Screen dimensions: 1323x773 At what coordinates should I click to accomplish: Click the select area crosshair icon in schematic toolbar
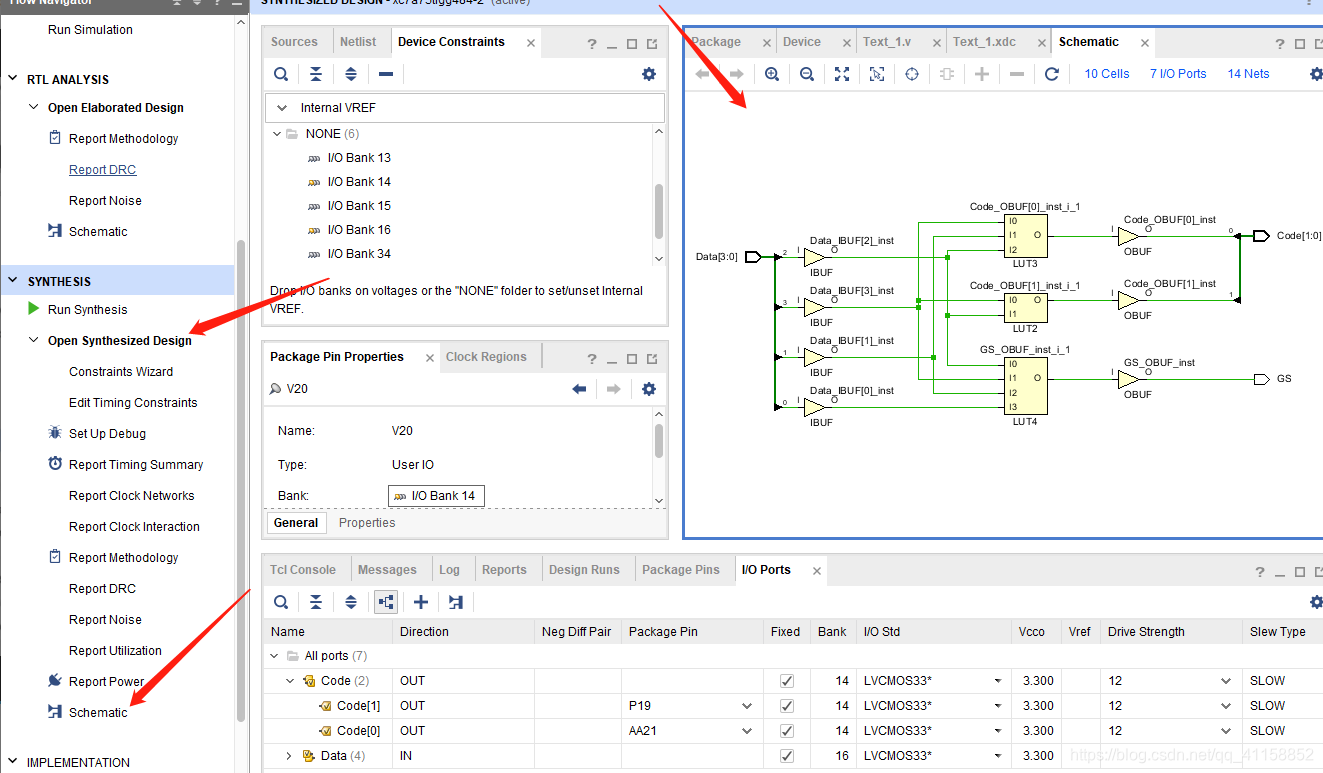[x=912, y=74]
